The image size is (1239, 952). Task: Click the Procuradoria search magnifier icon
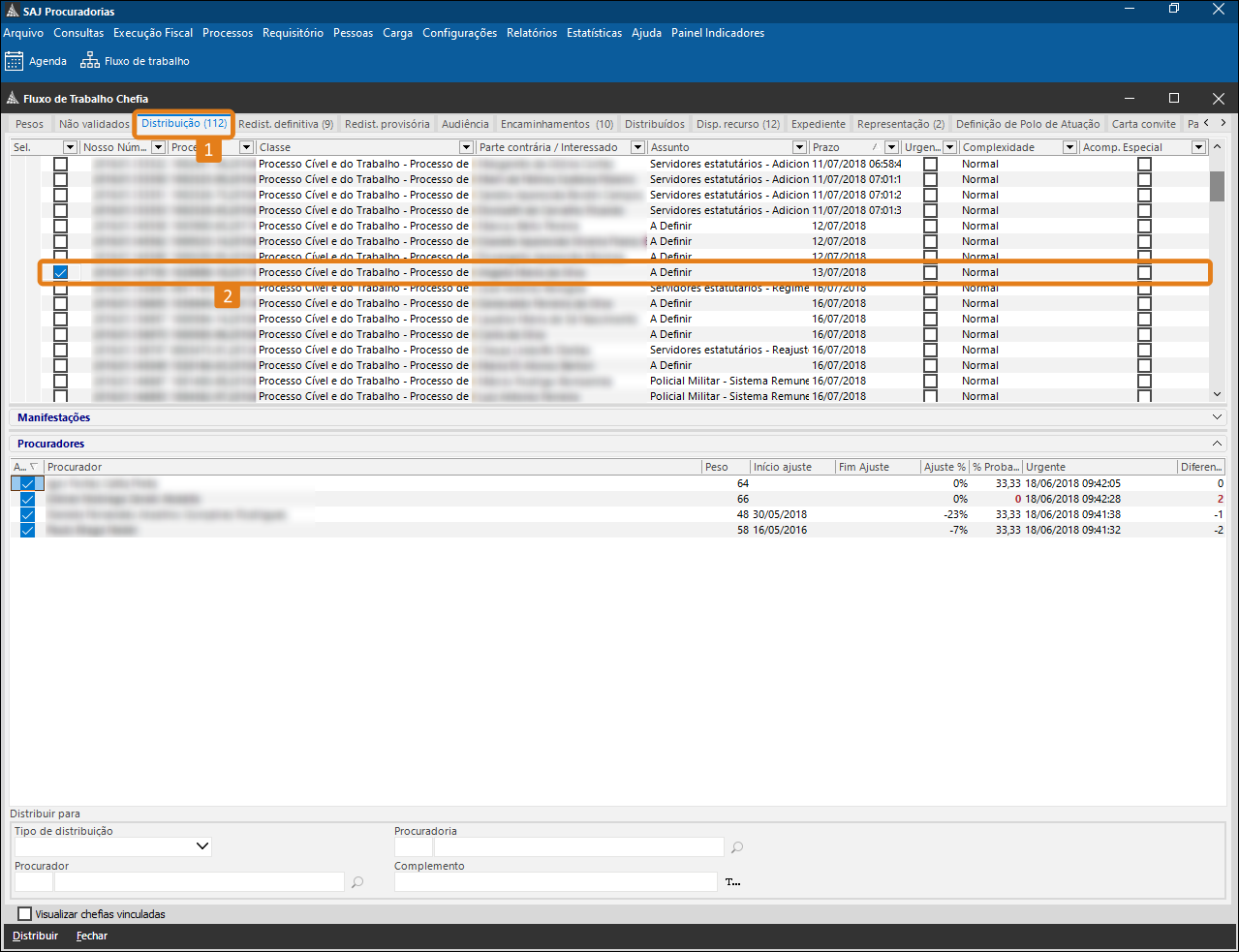tap(737, 847)
